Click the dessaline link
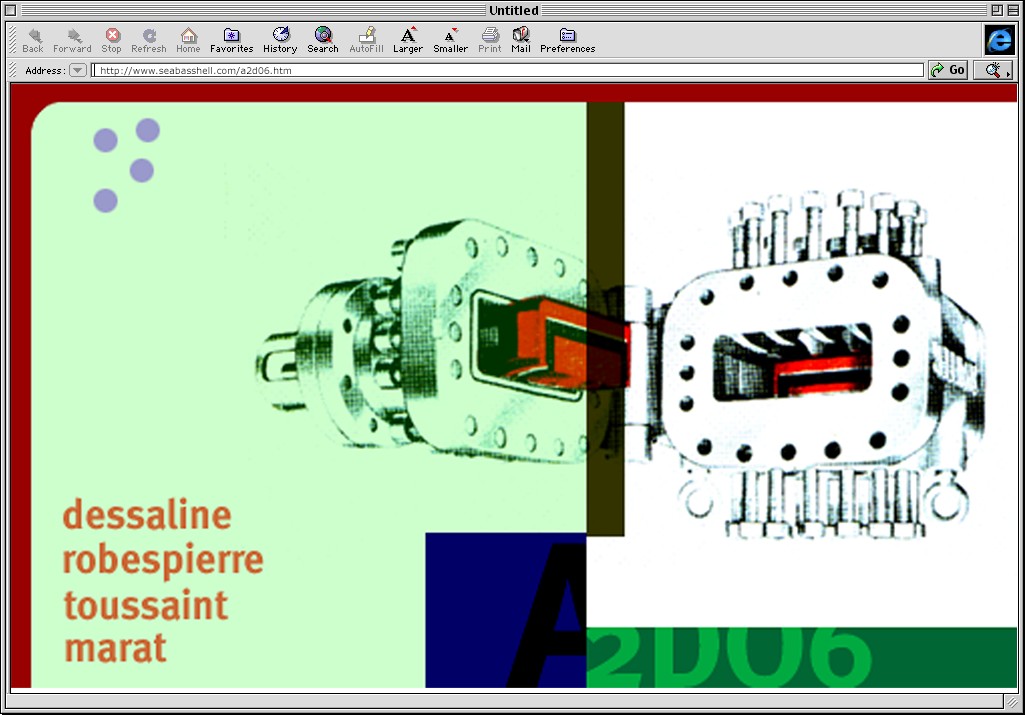This screenshot has height=715, width=1025. point(147,515)
